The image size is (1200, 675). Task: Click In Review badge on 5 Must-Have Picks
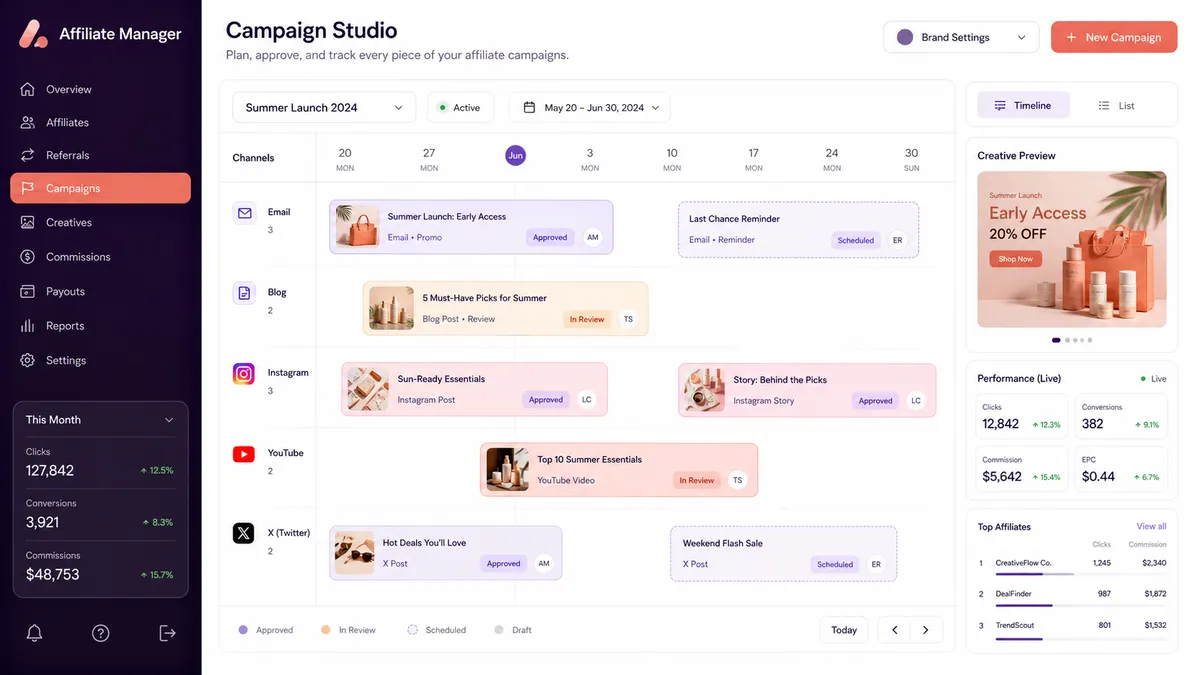pos(587,320)
